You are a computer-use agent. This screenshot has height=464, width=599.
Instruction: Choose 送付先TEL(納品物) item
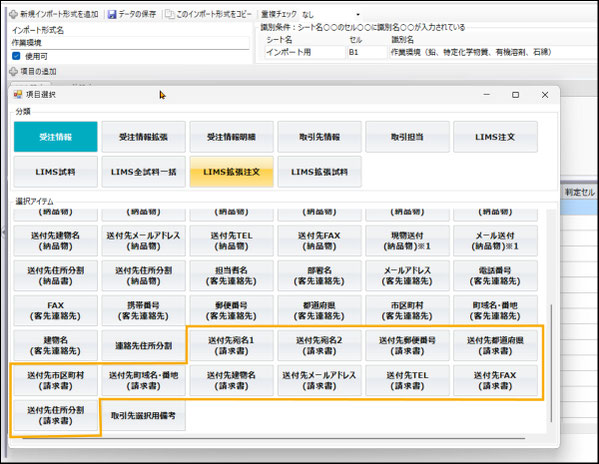point(232,241)
